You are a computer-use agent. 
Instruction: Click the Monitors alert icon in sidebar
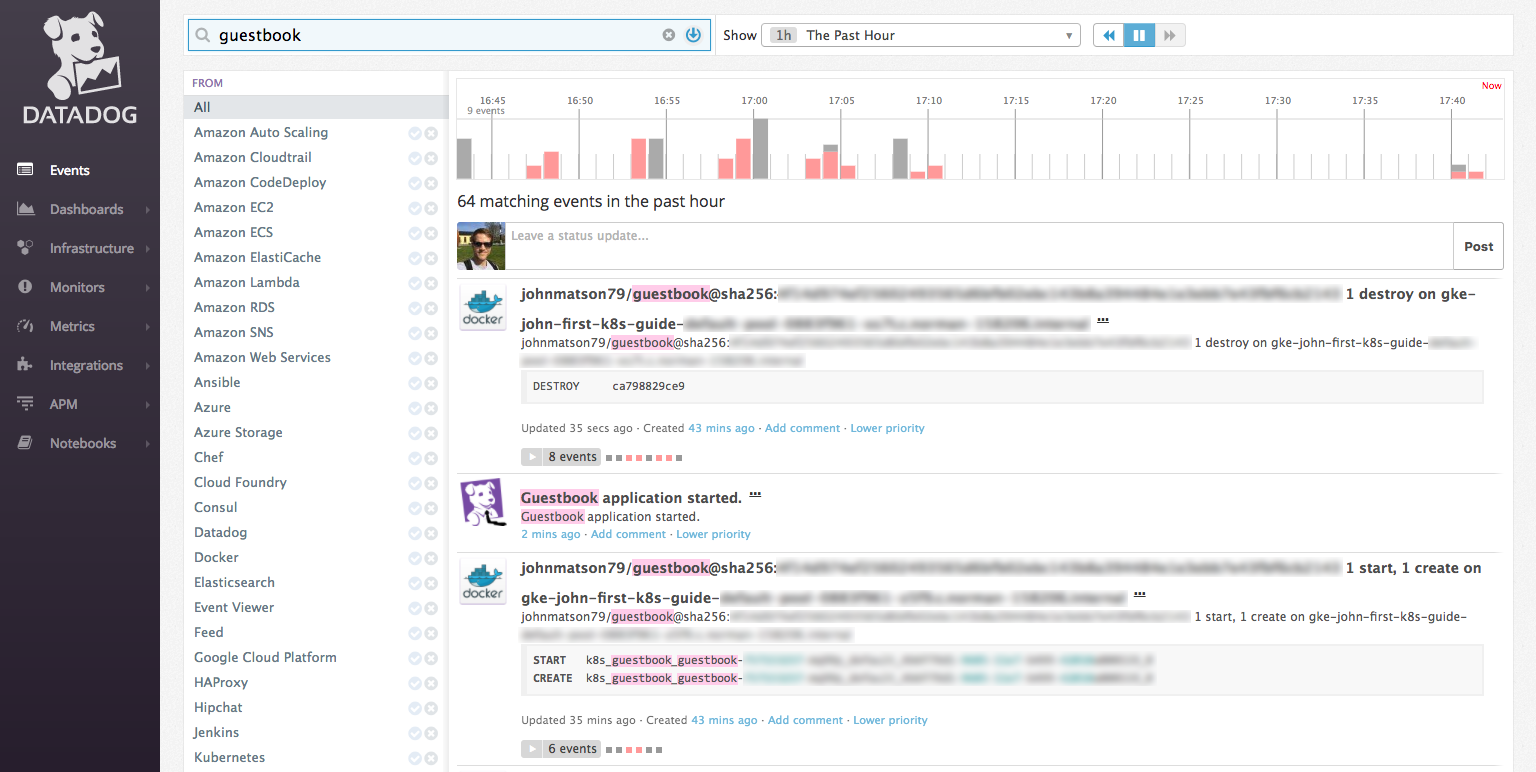(25, 287)
